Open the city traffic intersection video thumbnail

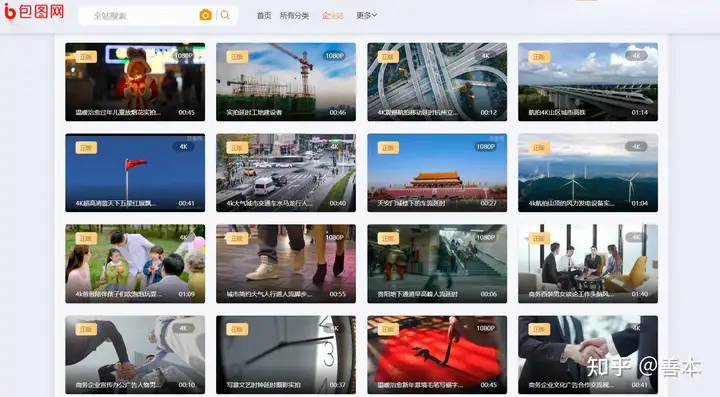(286, 173)
